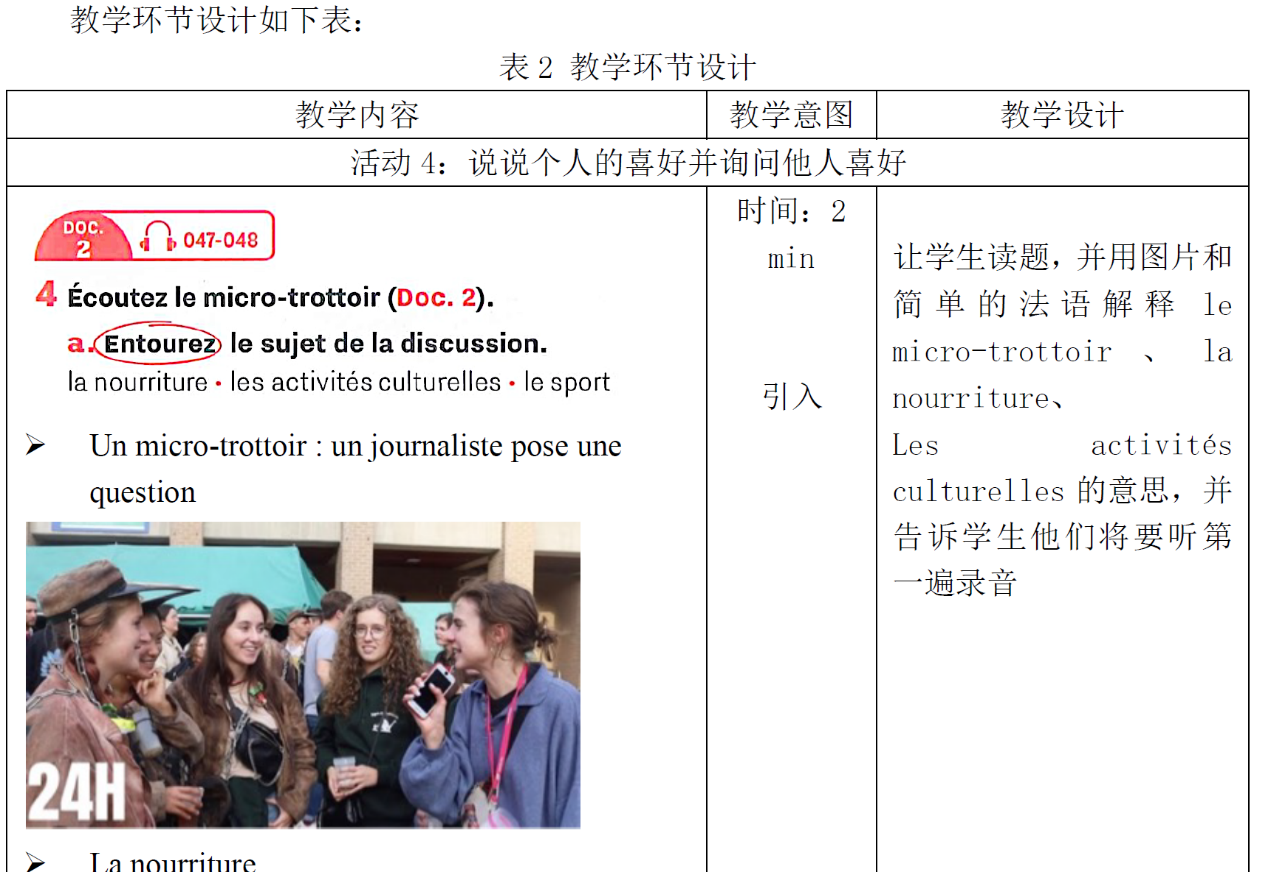This screenshot has width=1271, height=872.
Task: Click the red (Doc. 2) reference text
Action: pyautogui.click(x=440, y=297)
